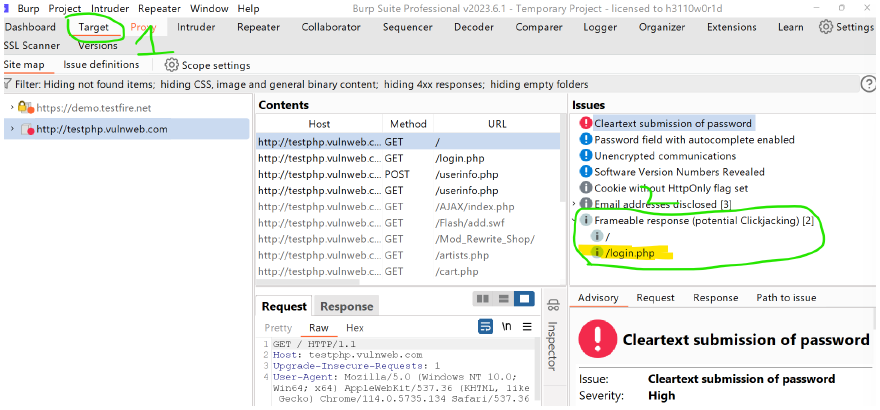Screen dimensions: 880x410
Task: Switch to the Comparer tab
Action: point(539,27)
